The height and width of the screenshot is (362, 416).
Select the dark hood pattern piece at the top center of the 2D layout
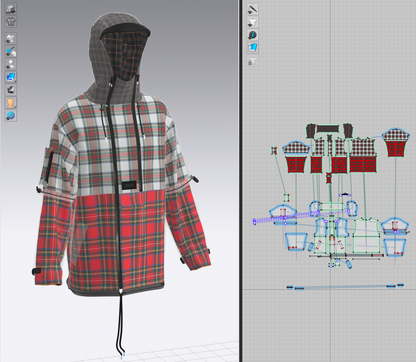(x=328, y=129)
